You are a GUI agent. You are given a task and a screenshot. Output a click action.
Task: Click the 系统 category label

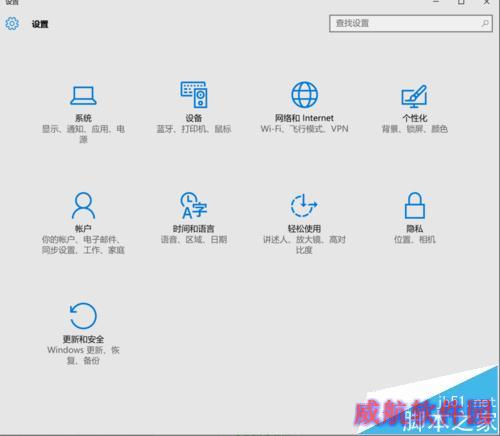click(x=83, y=118)
